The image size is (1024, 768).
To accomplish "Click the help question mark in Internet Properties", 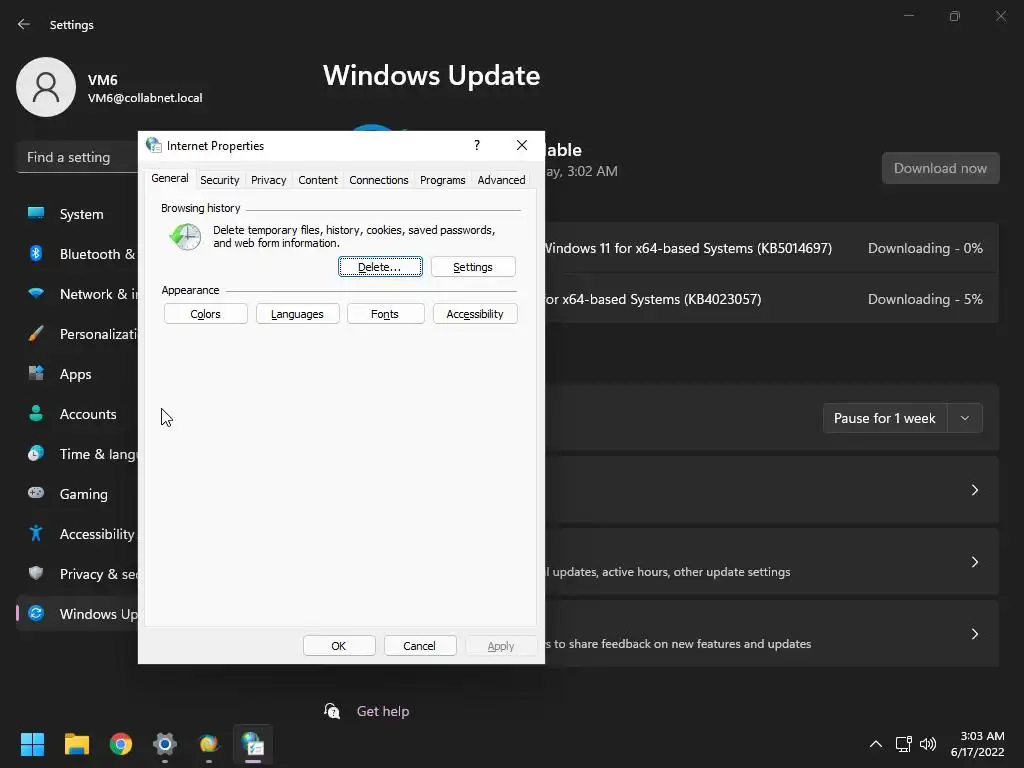I will click(x=477, y=145).
